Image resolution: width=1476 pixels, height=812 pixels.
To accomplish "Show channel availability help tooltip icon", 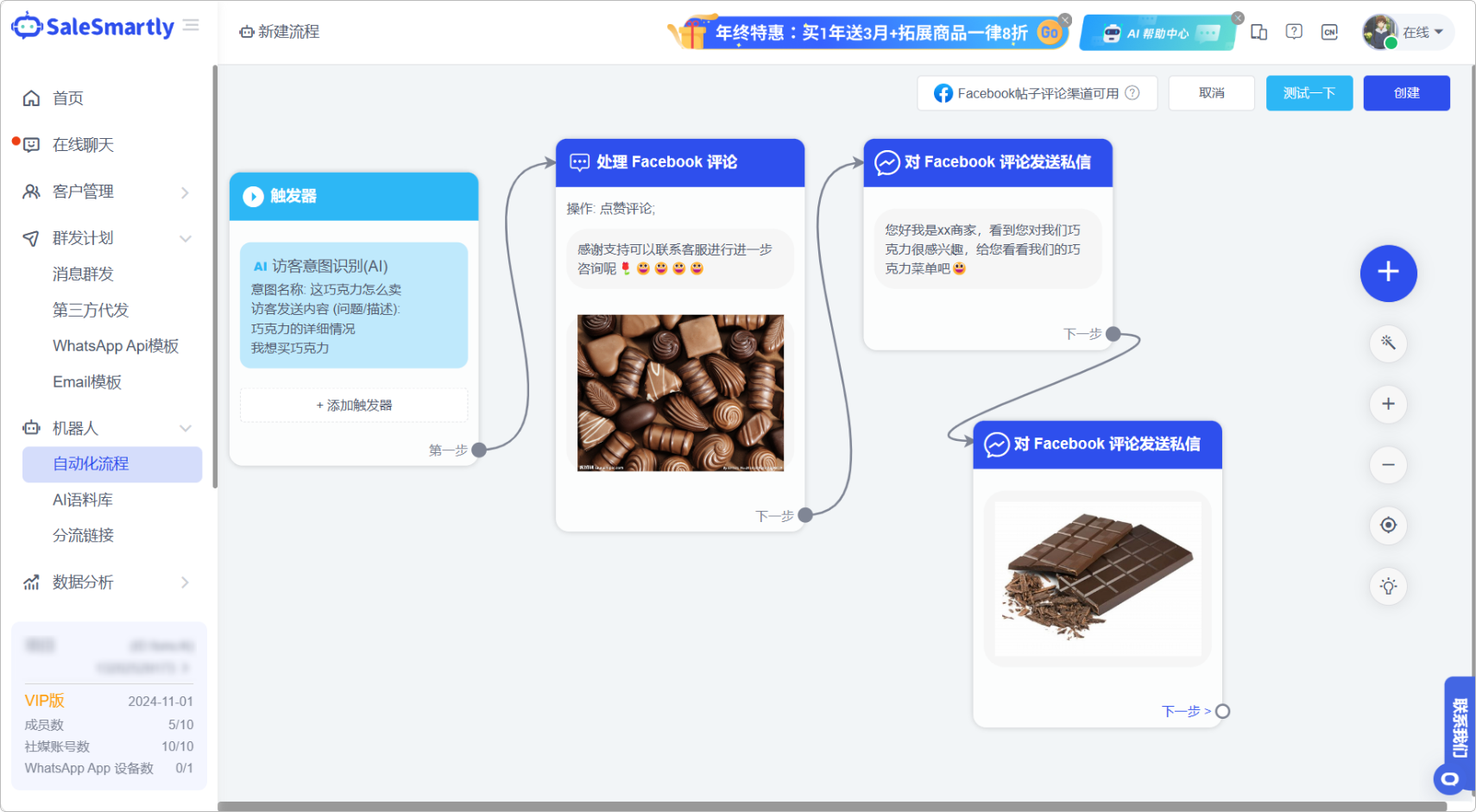I will pos(1132,93).
